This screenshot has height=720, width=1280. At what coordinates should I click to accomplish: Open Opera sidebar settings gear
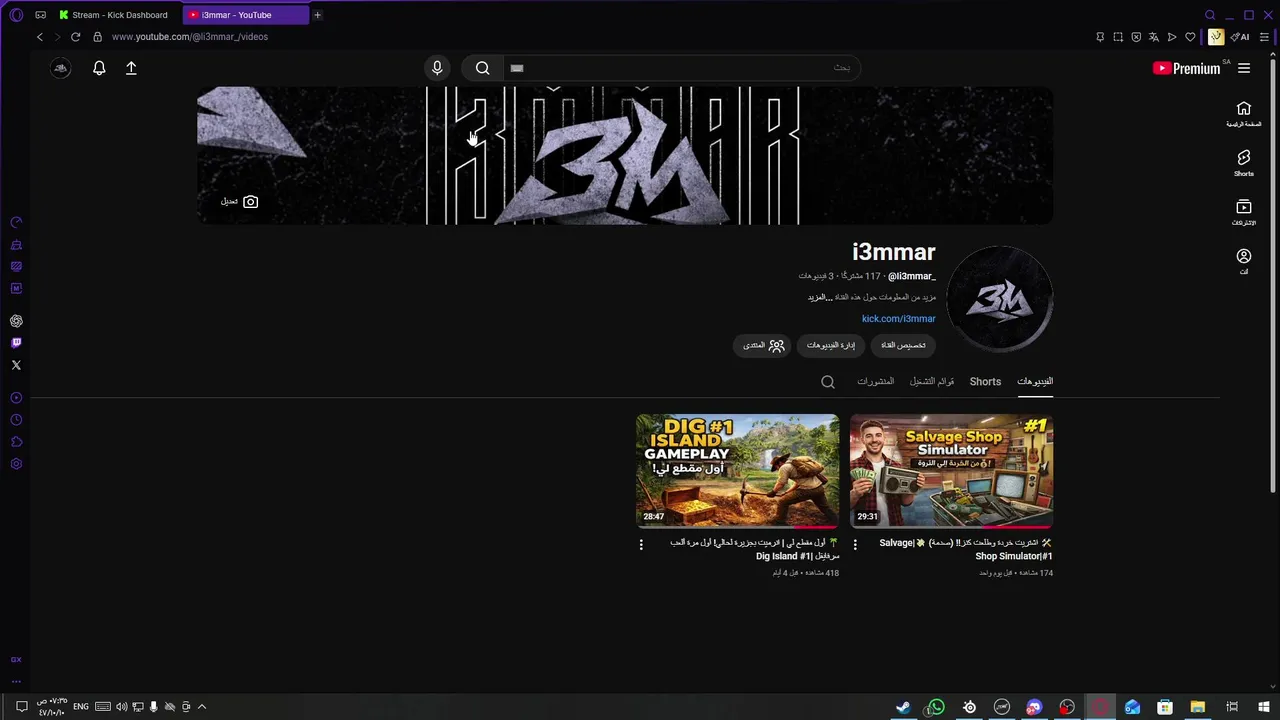coord(16,464)
